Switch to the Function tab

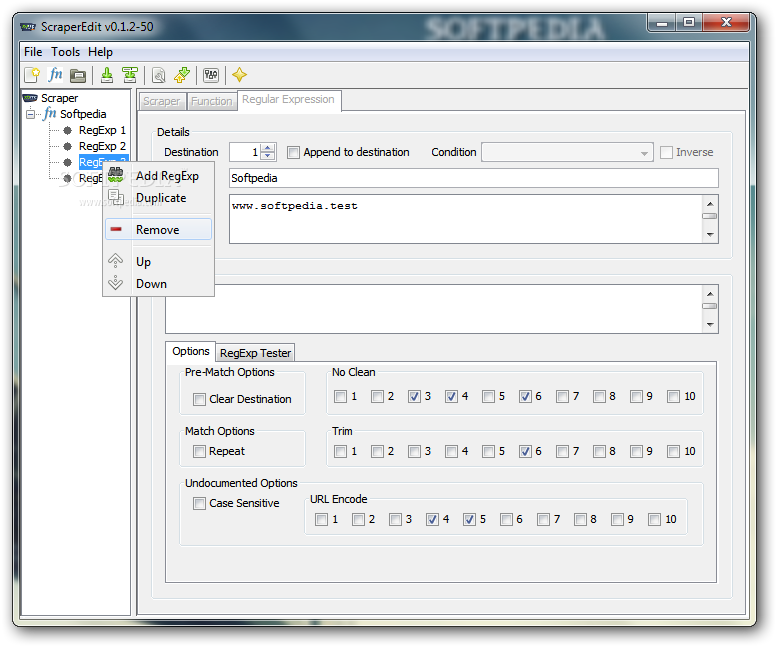coord(212,102)
